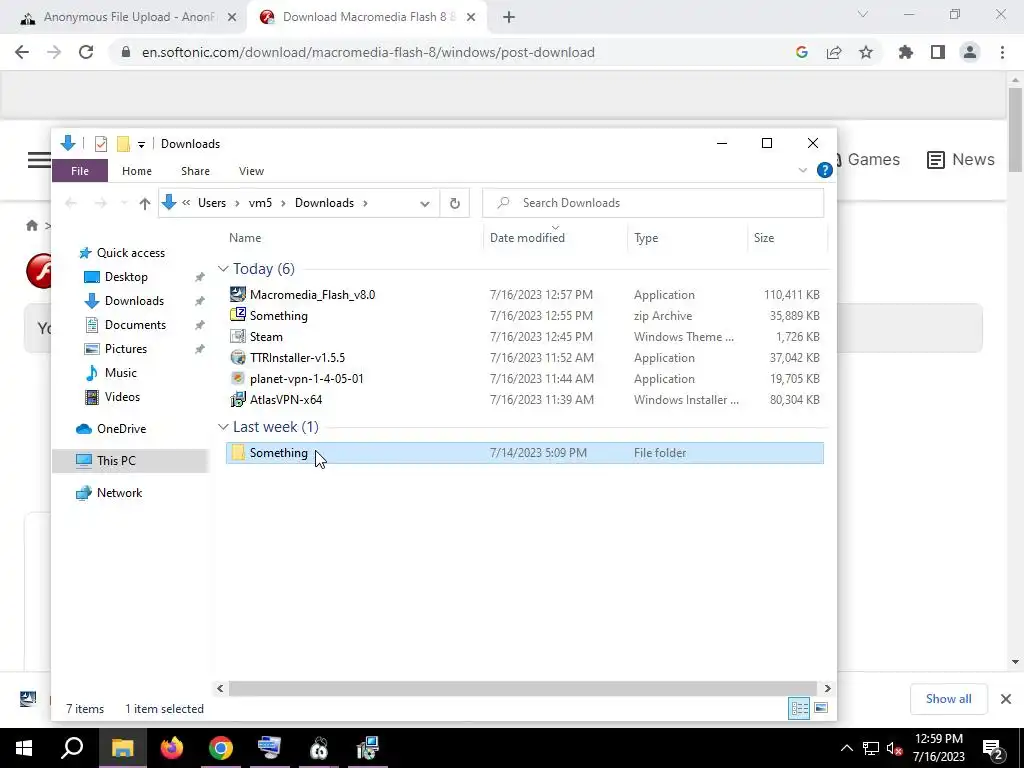1024x768 pixels.
Task: Select the Download Macromedia Flash 8 tab
Action: click(368, 18)
